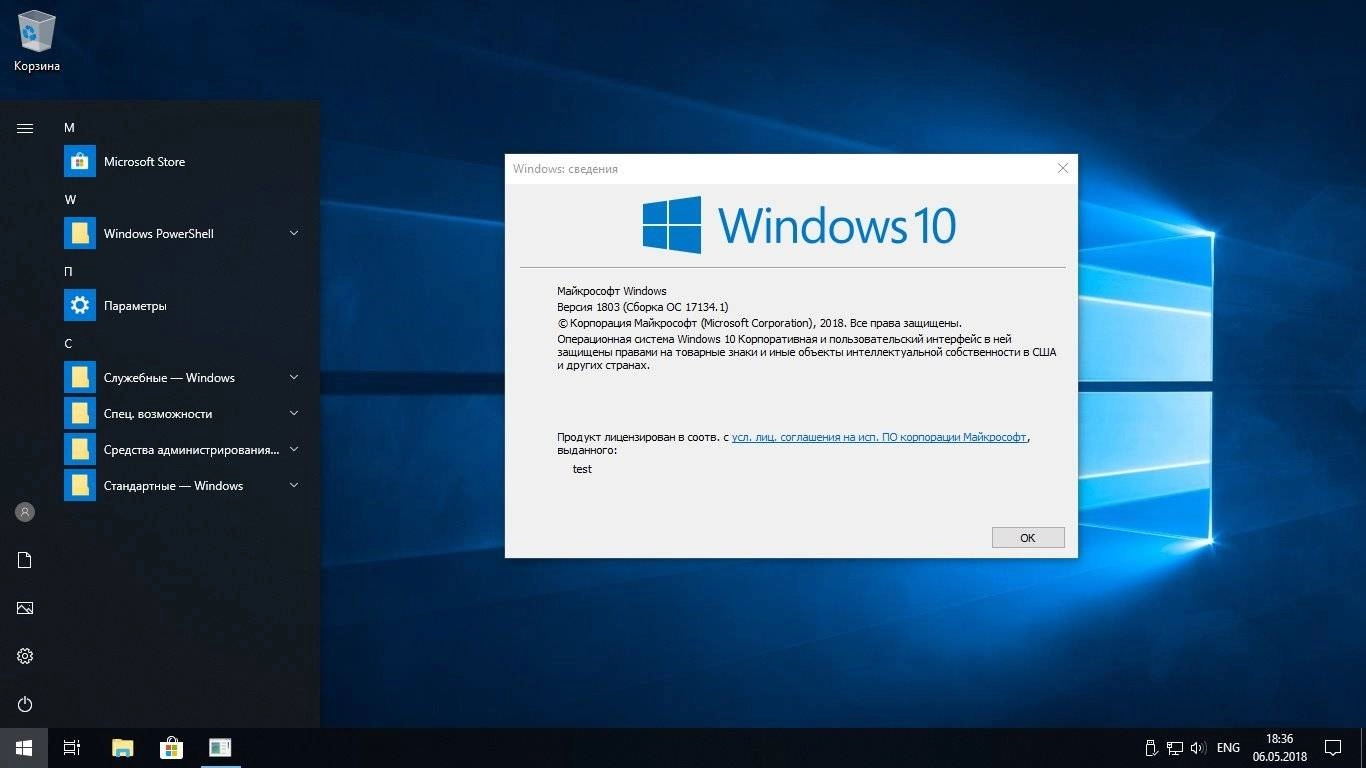Click the Стандартные — Windows folder icon

click(x=80, y=485)
